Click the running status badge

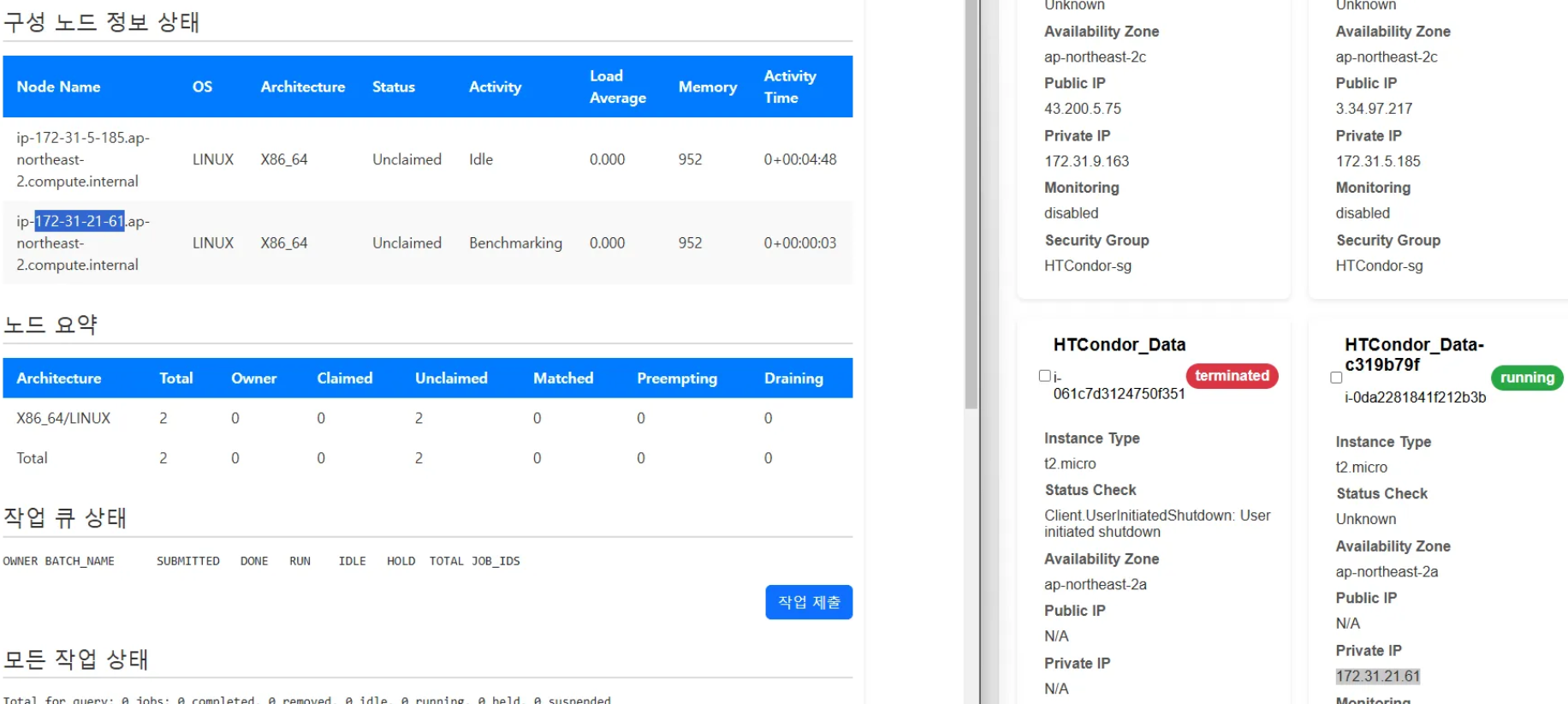pos(1527,378)
